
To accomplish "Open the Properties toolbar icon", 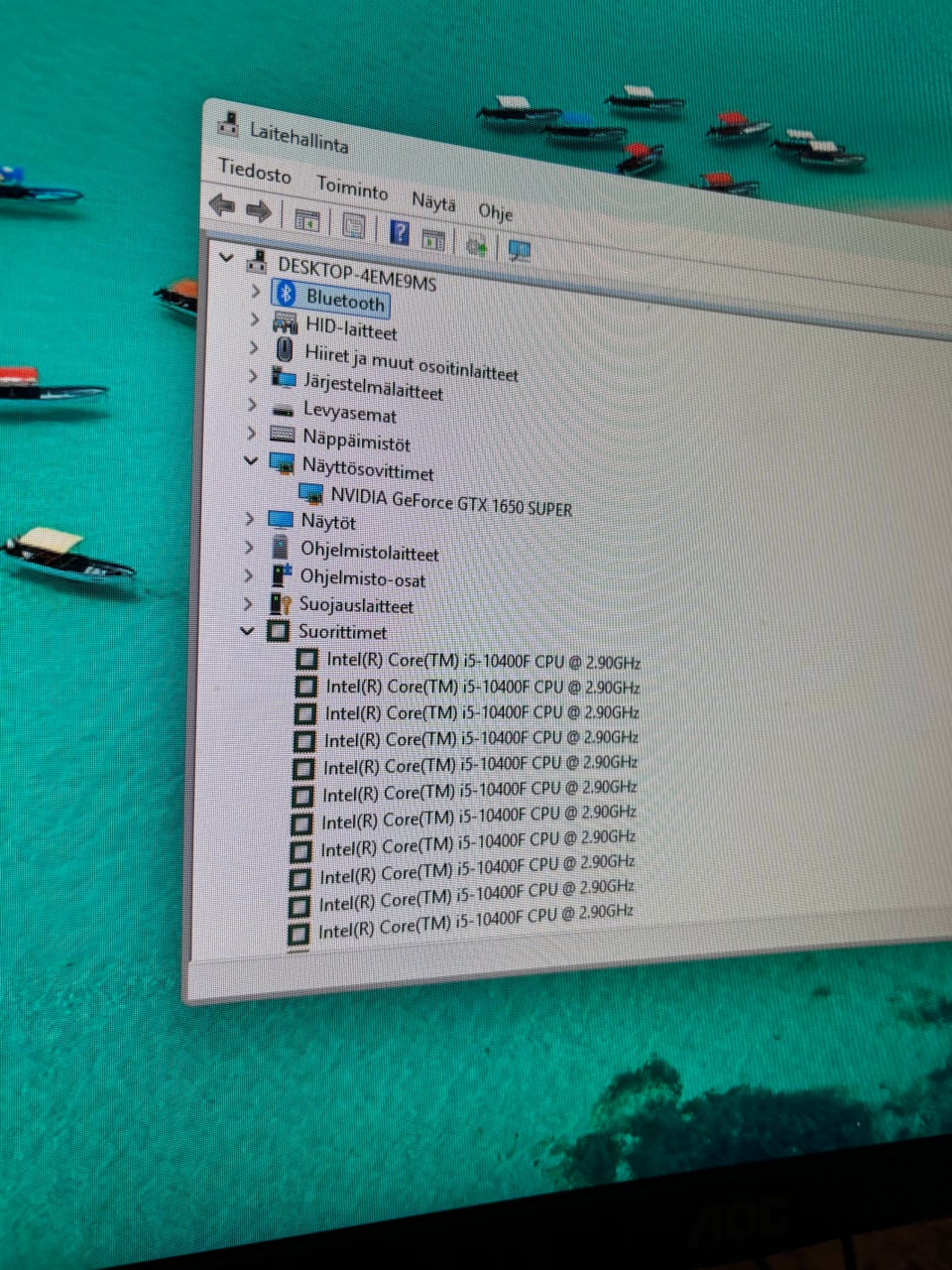I will coord(353,225).
